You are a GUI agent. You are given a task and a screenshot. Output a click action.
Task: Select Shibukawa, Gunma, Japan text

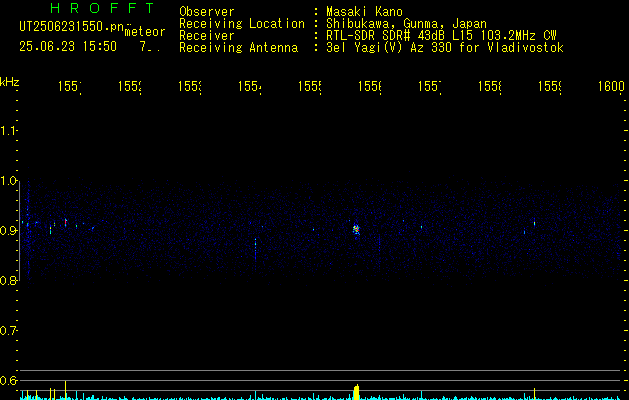pyautogui.click(x=406, y=24)
